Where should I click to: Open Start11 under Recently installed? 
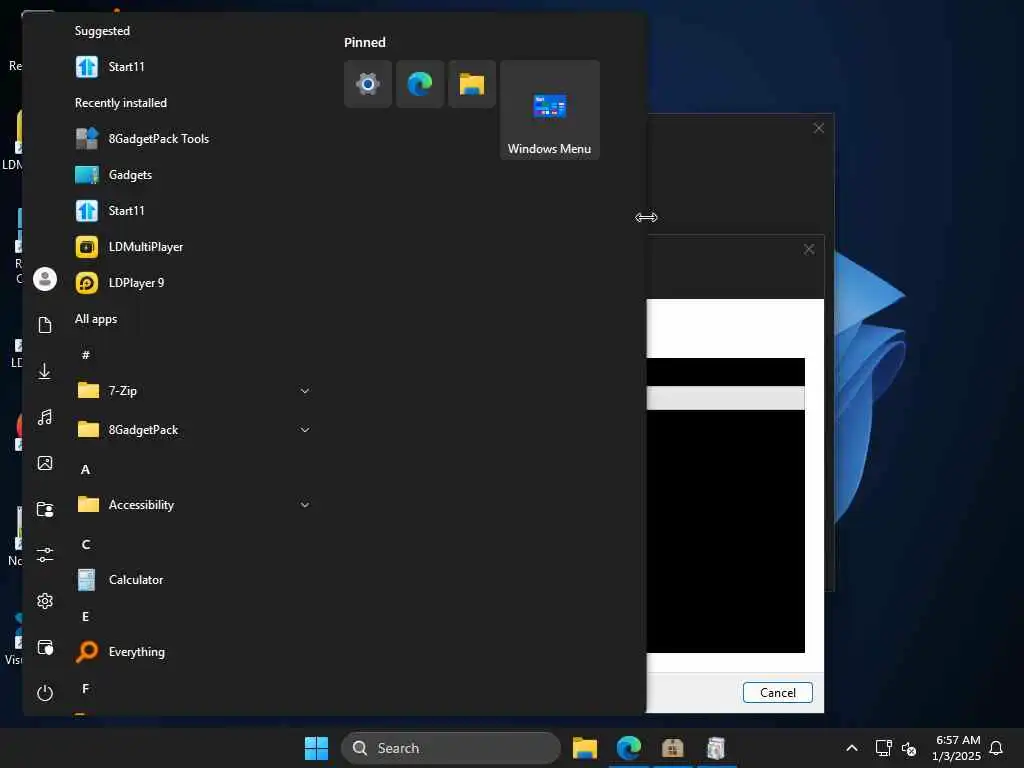pyautogui.click(x=193, y=210)
